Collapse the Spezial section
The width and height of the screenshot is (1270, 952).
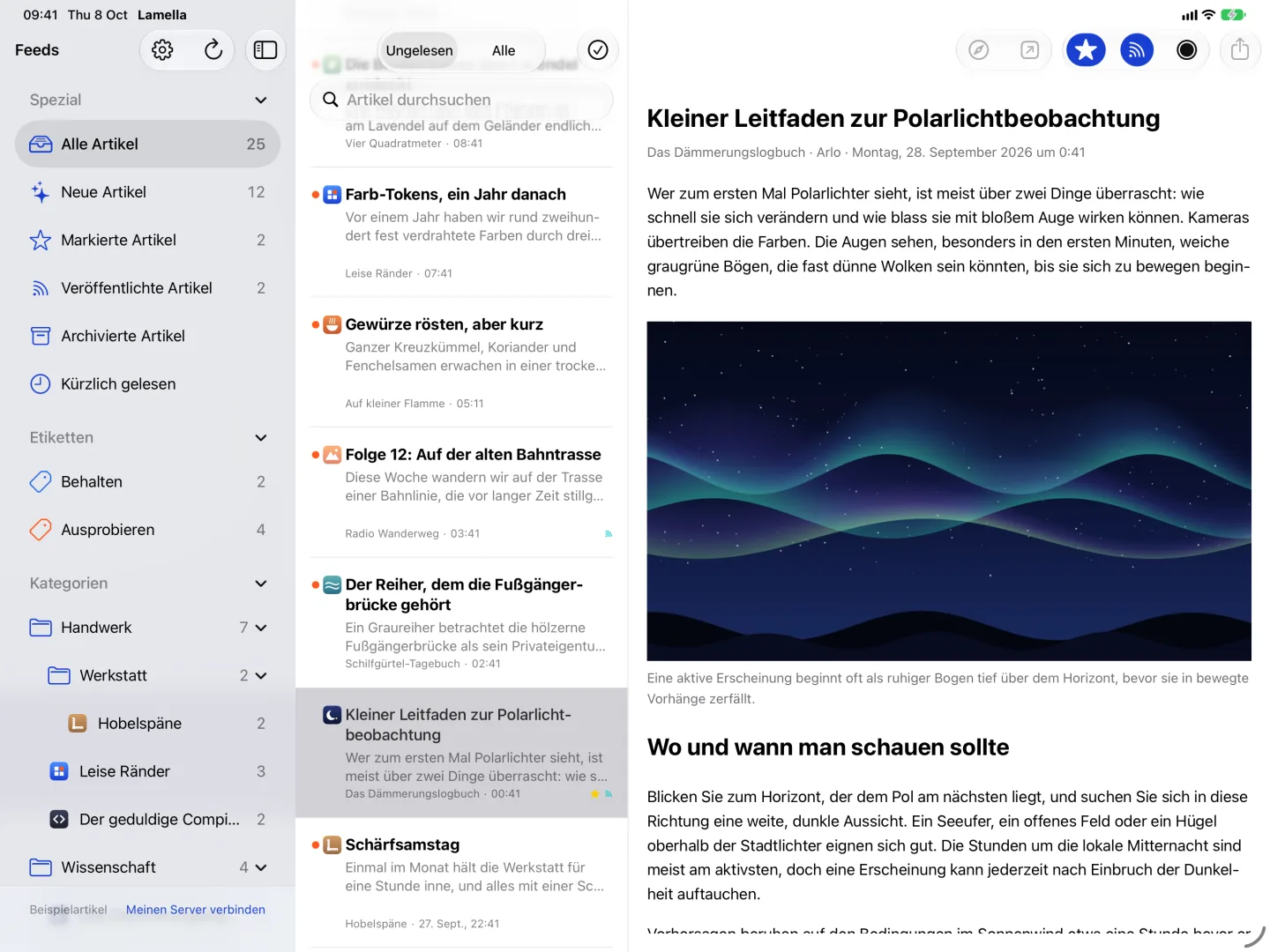coord(261,100)
